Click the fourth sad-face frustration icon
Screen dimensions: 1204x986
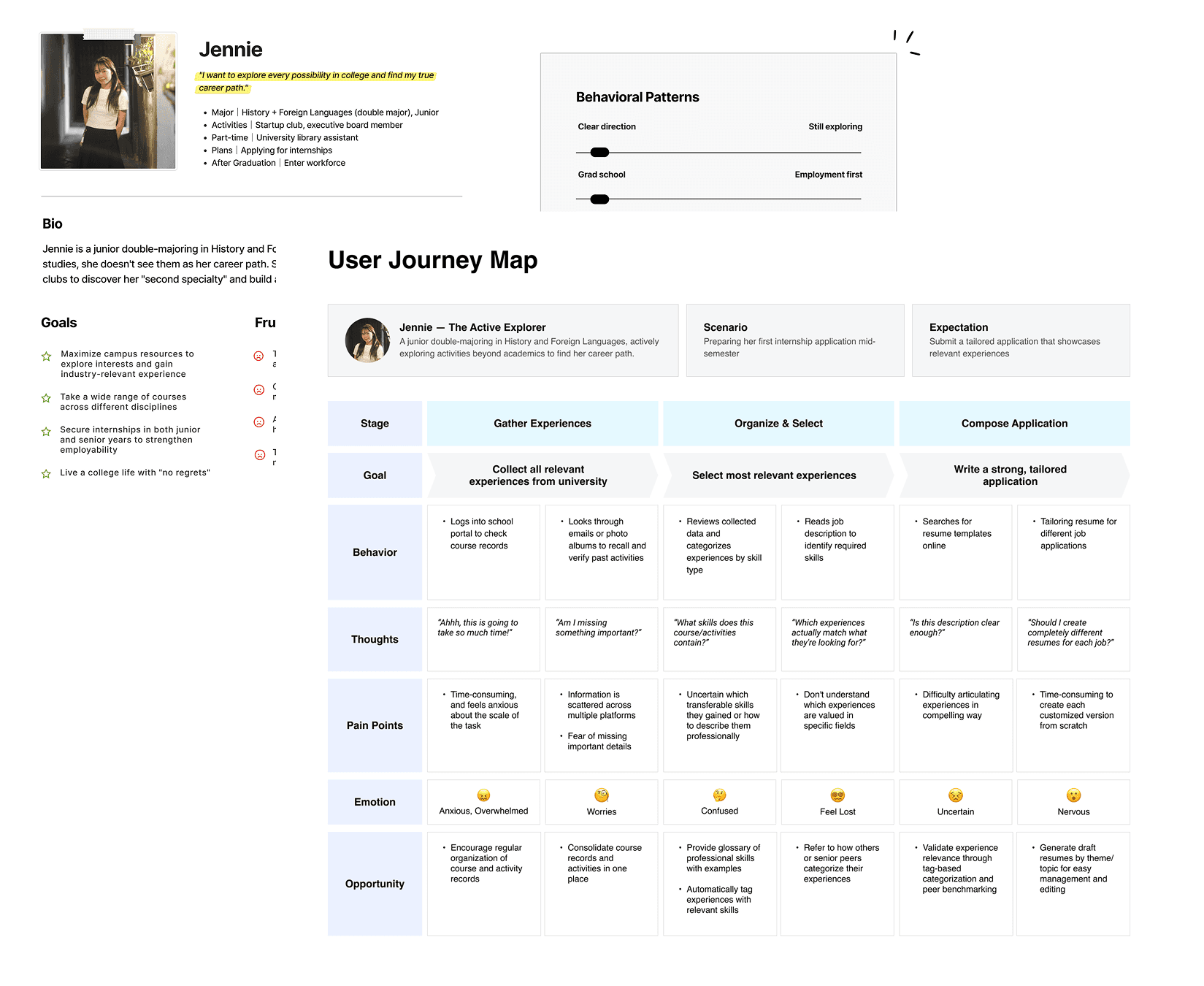coord(259,455)
